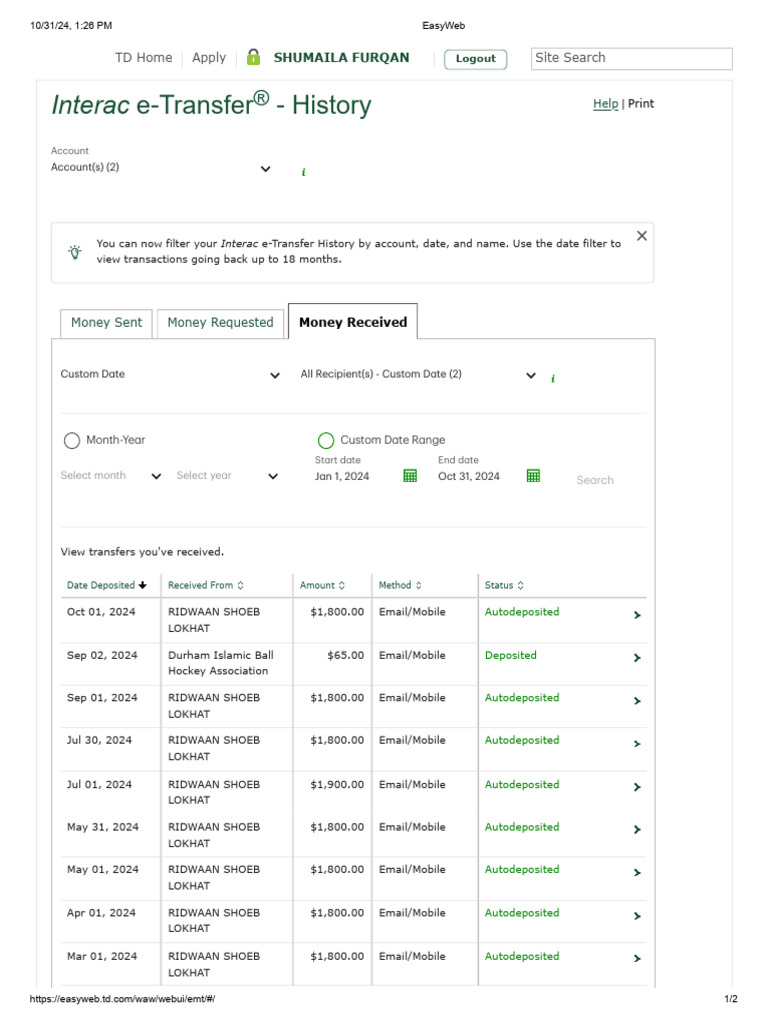Click Durham Islamic Ball Hockey Association sender name
768x1024 pixels.
pos(221,663)
